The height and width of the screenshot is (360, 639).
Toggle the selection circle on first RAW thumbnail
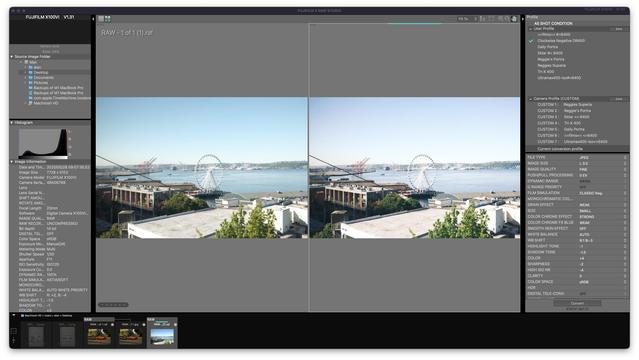[x=112, y=325]
